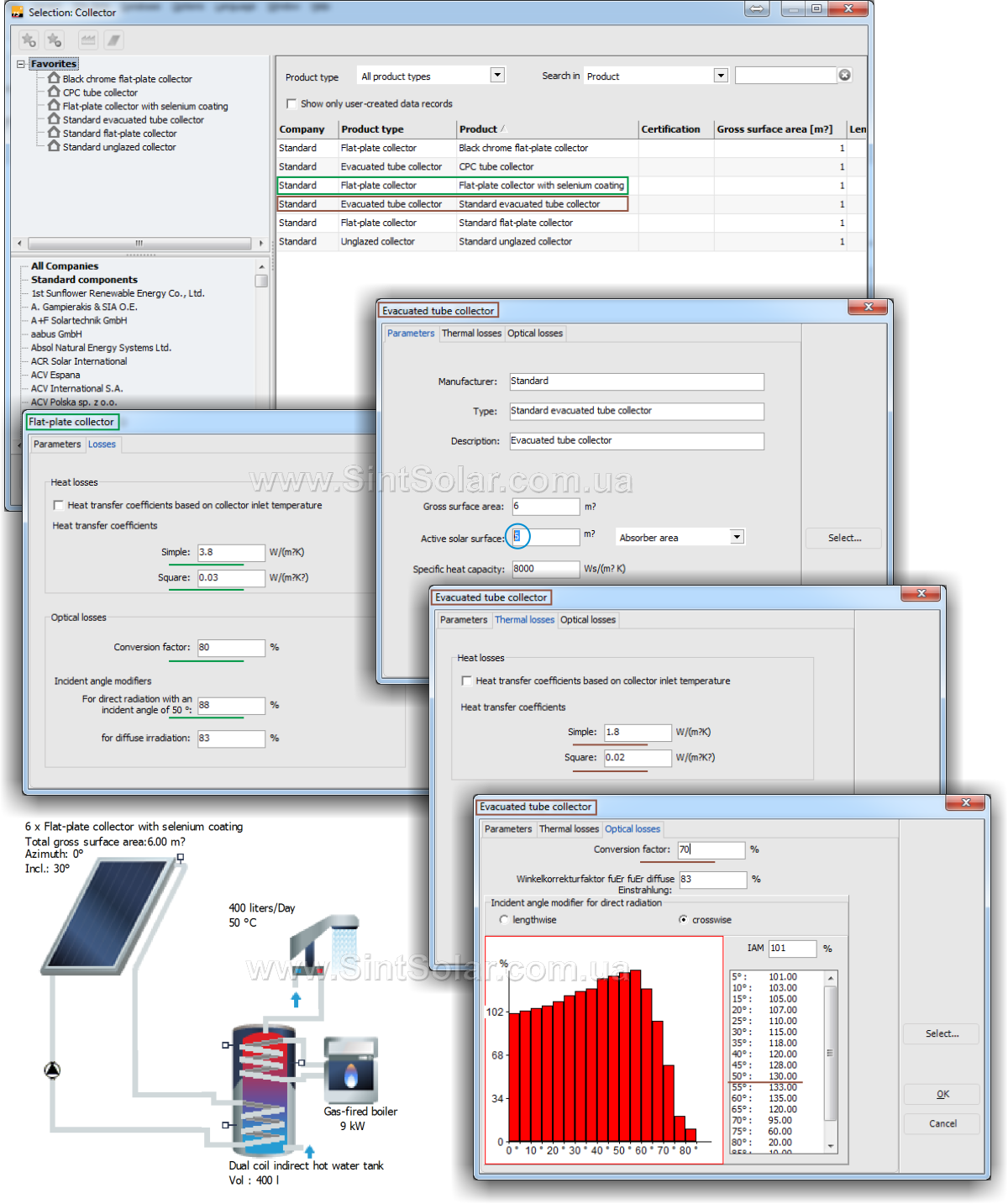Open the Search in Product dropdown
Image resolution: width=1008 pixels, height=1204 pixels.
coord(721,76)
